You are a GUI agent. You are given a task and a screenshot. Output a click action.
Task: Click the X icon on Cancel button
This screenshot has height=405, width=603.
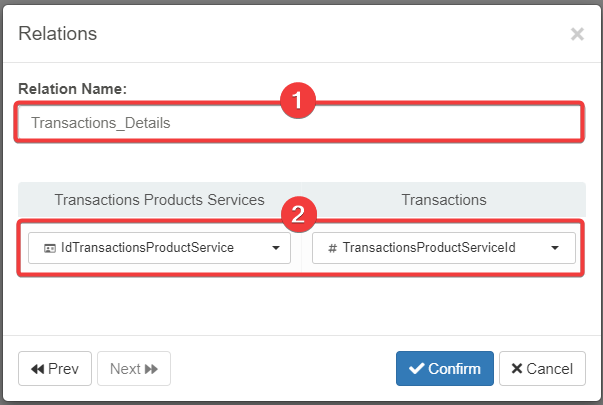pos(517,369)
